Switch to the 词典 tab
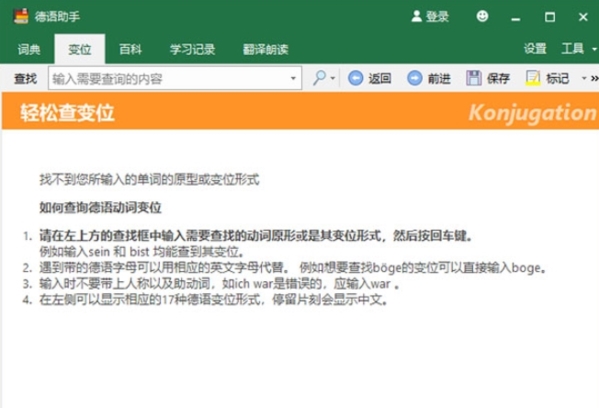Image resolution: width=599 pixels, height=408 pixels. pyautogui.click(x=29, y=49)
